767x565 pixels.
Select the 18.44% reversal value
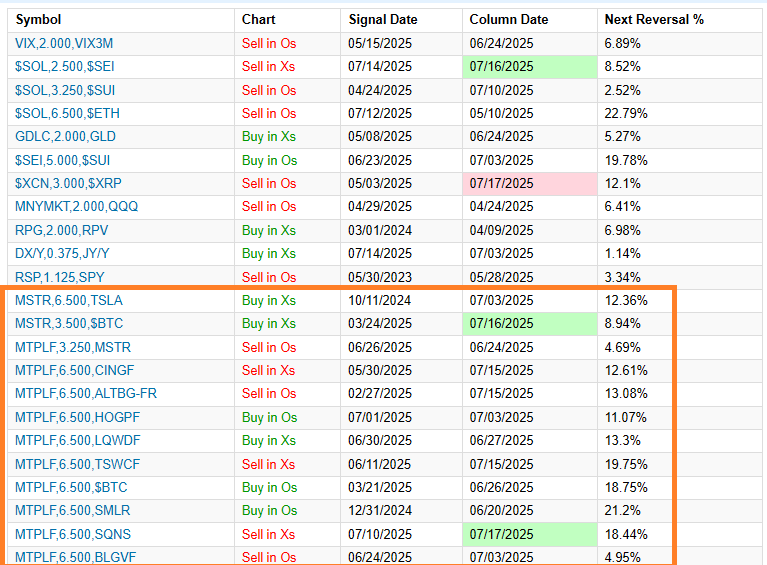(x=626, y=534)
